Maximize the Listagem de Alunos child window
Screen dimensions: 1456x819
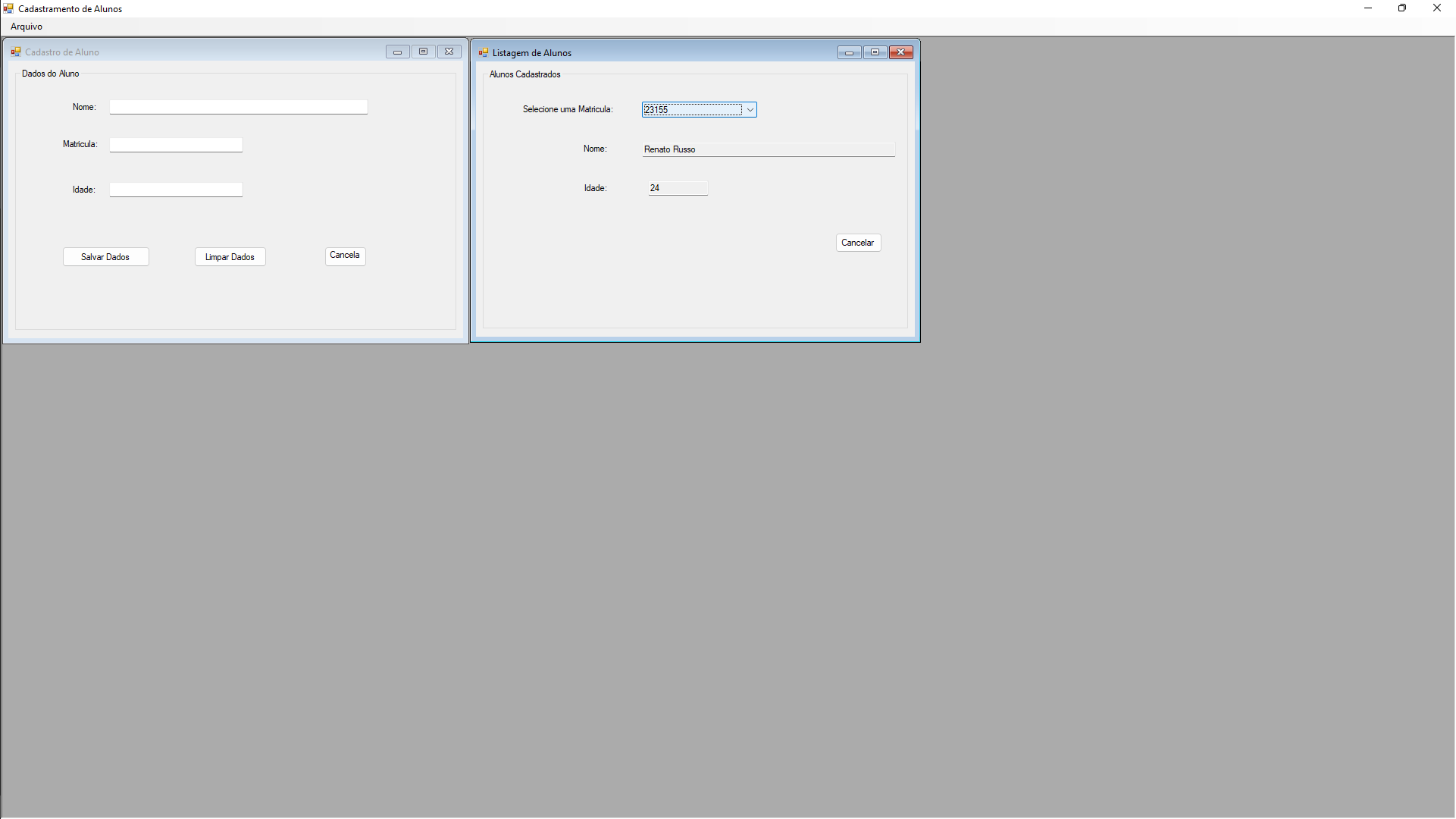pos(875,52)
